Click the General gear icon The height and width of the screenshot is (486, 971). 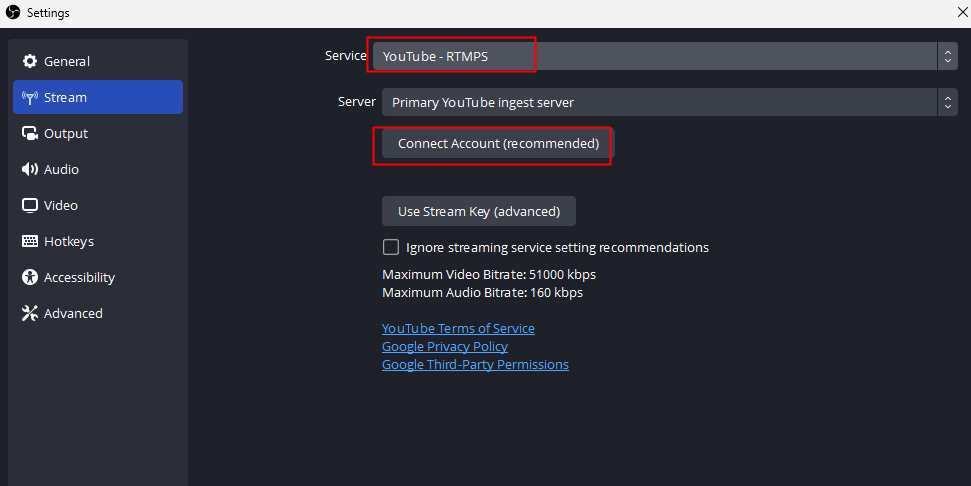30,61
